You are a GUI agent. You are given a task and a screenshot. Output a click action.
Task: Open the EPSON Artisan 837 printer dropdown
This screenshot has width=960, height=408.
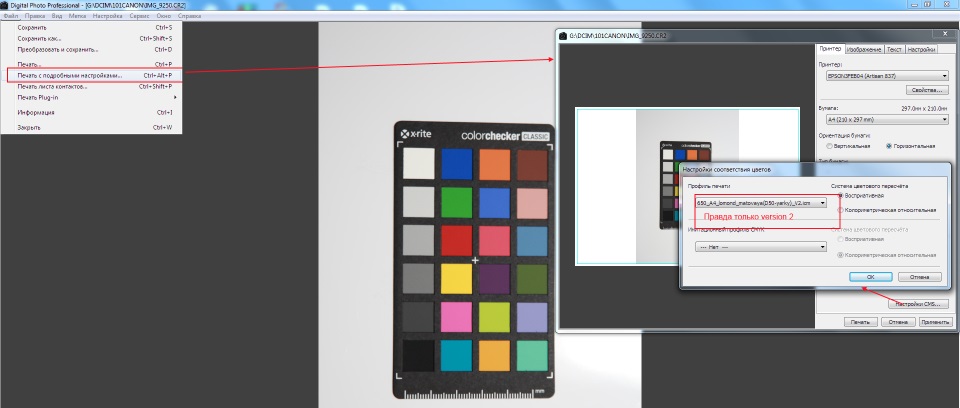[x=887, y=76]
